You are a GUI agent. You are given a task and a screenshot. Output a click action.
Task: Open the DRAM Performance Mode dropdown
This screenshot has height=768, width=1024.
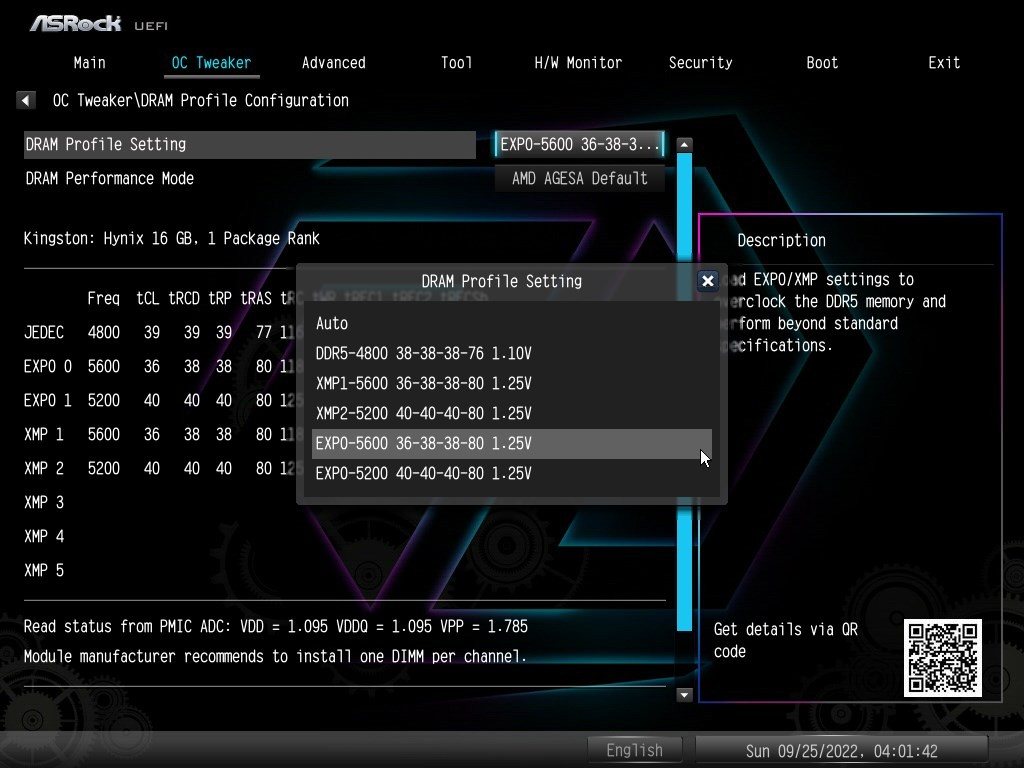[x=579, y=178]
